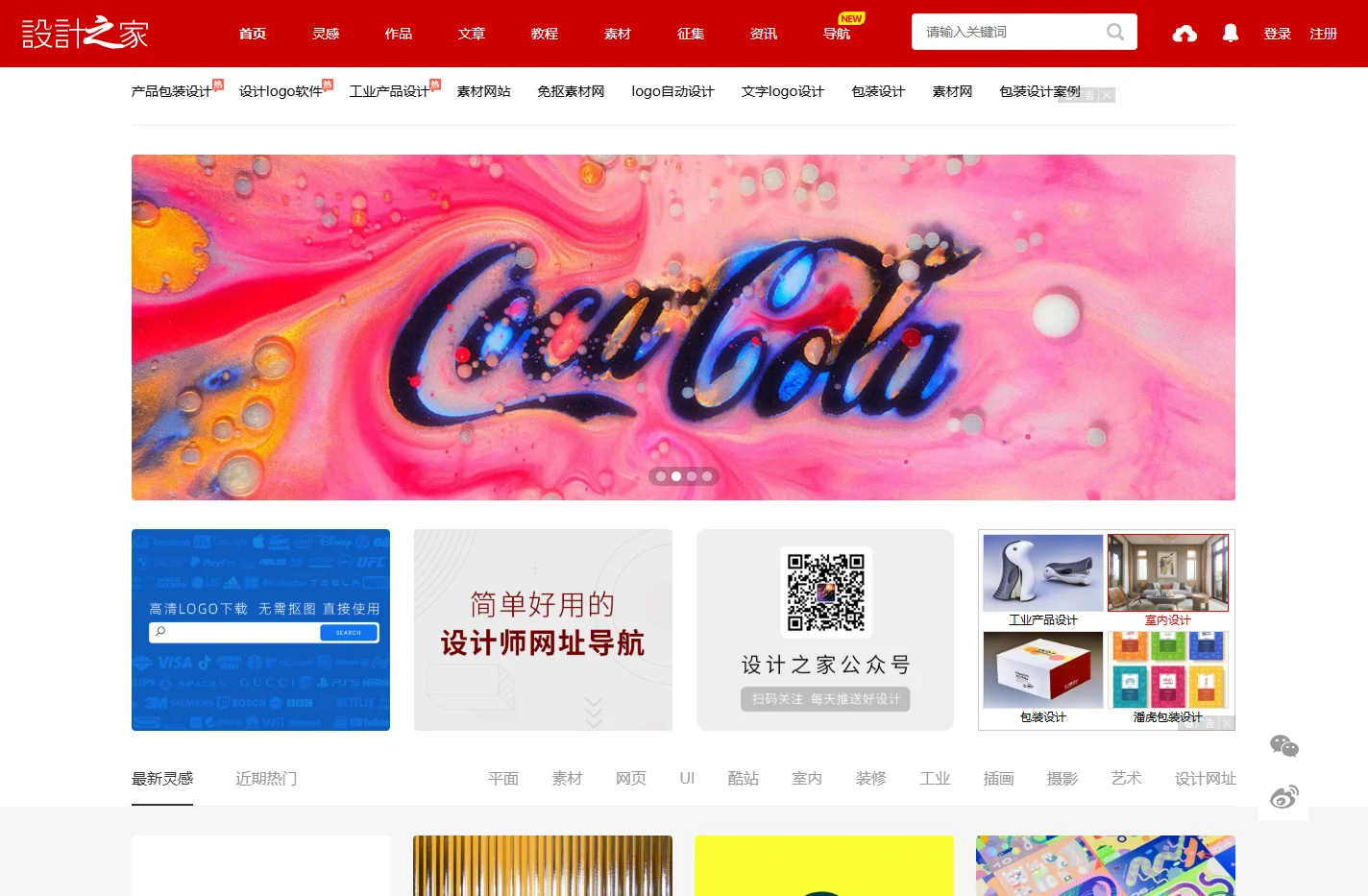The width and height of the screenshot is (1368, 896).
Task: Go to 首页 in main navigation
Action: [x=253, y=34]
